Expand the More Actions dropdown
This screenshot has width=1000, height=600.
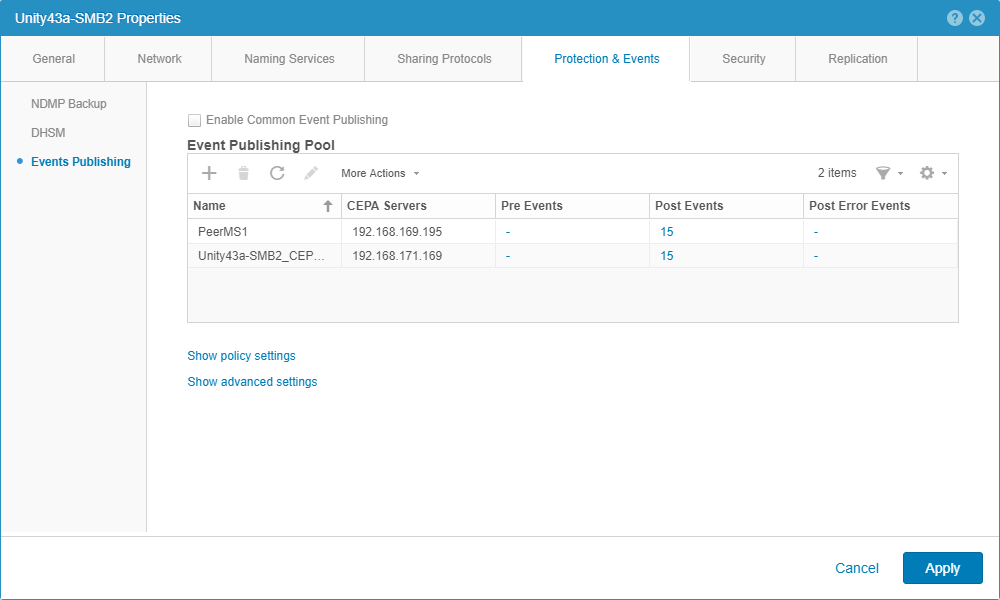coord(380,173)
